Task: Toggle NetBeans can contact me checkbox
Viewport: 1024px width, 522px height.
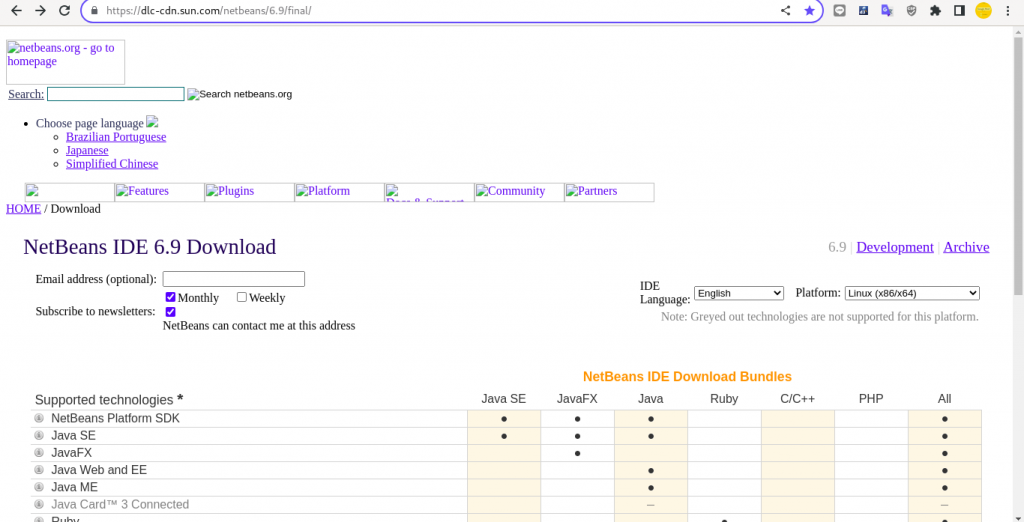Action: click(170, 312)
